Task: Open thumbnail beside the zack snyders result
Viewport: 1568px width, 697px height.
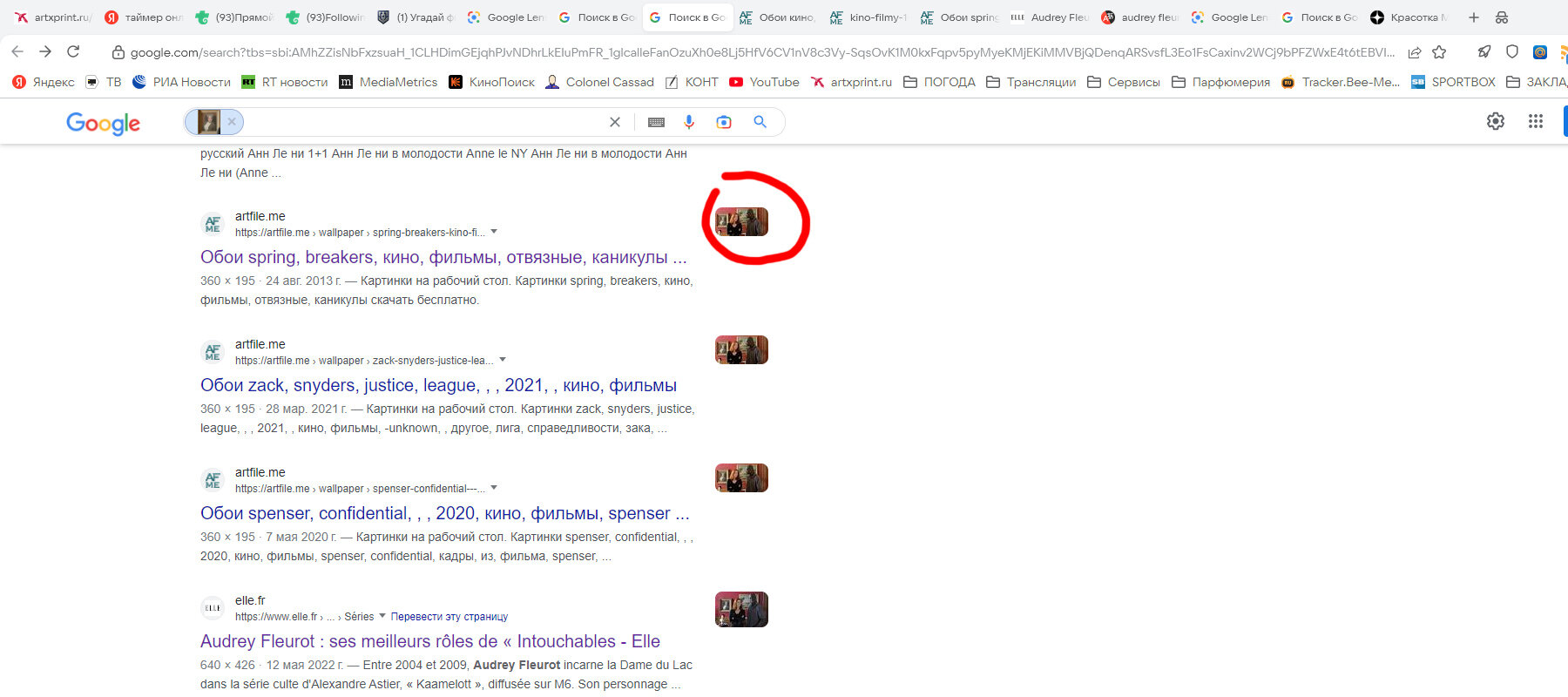Action: [x=741, y=349]
